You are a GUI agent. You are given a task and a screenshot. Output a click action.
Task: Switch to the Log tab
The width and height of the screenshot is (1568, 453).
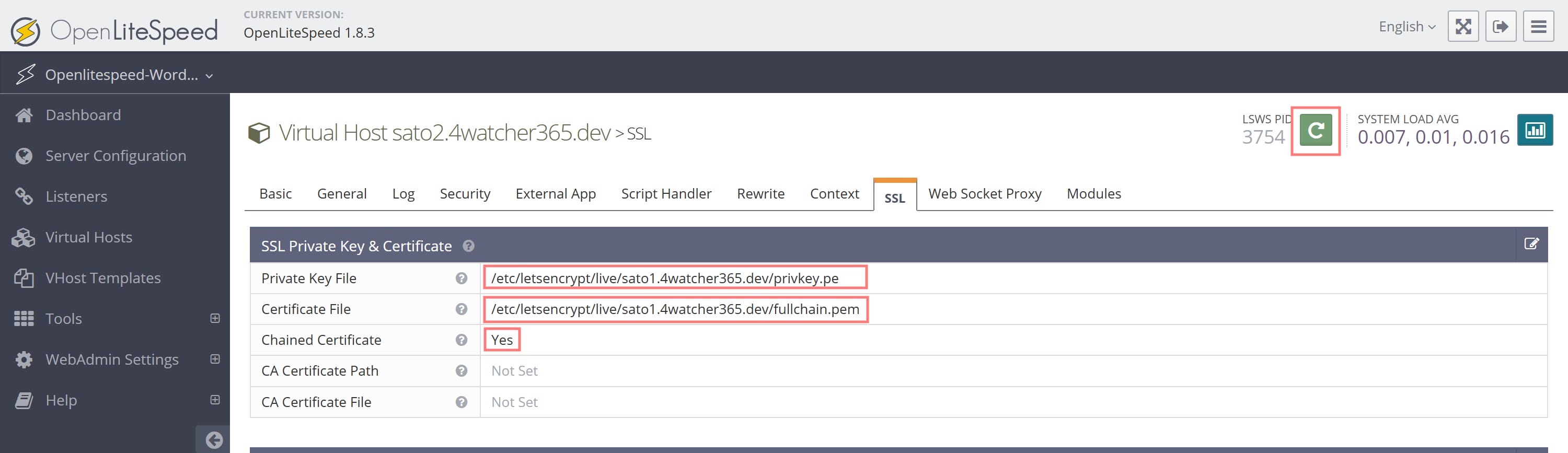point(403,194)
